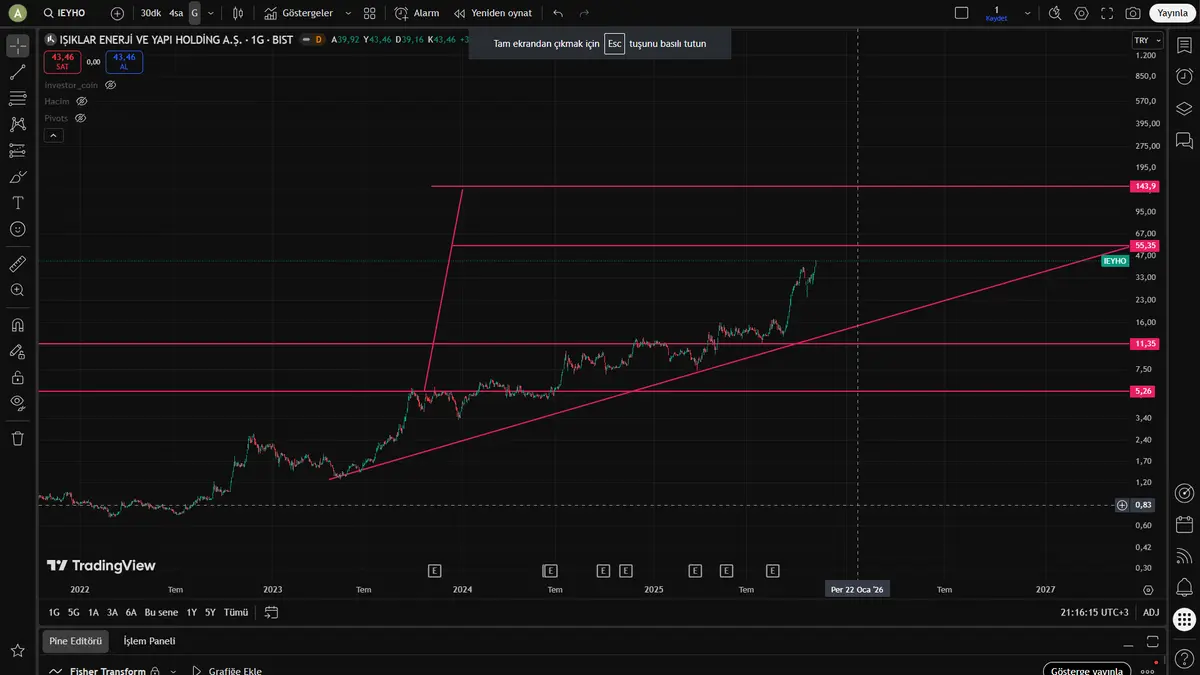
Task: Open the TRY currency dropdown
Action: click(x=1146, y=40)
